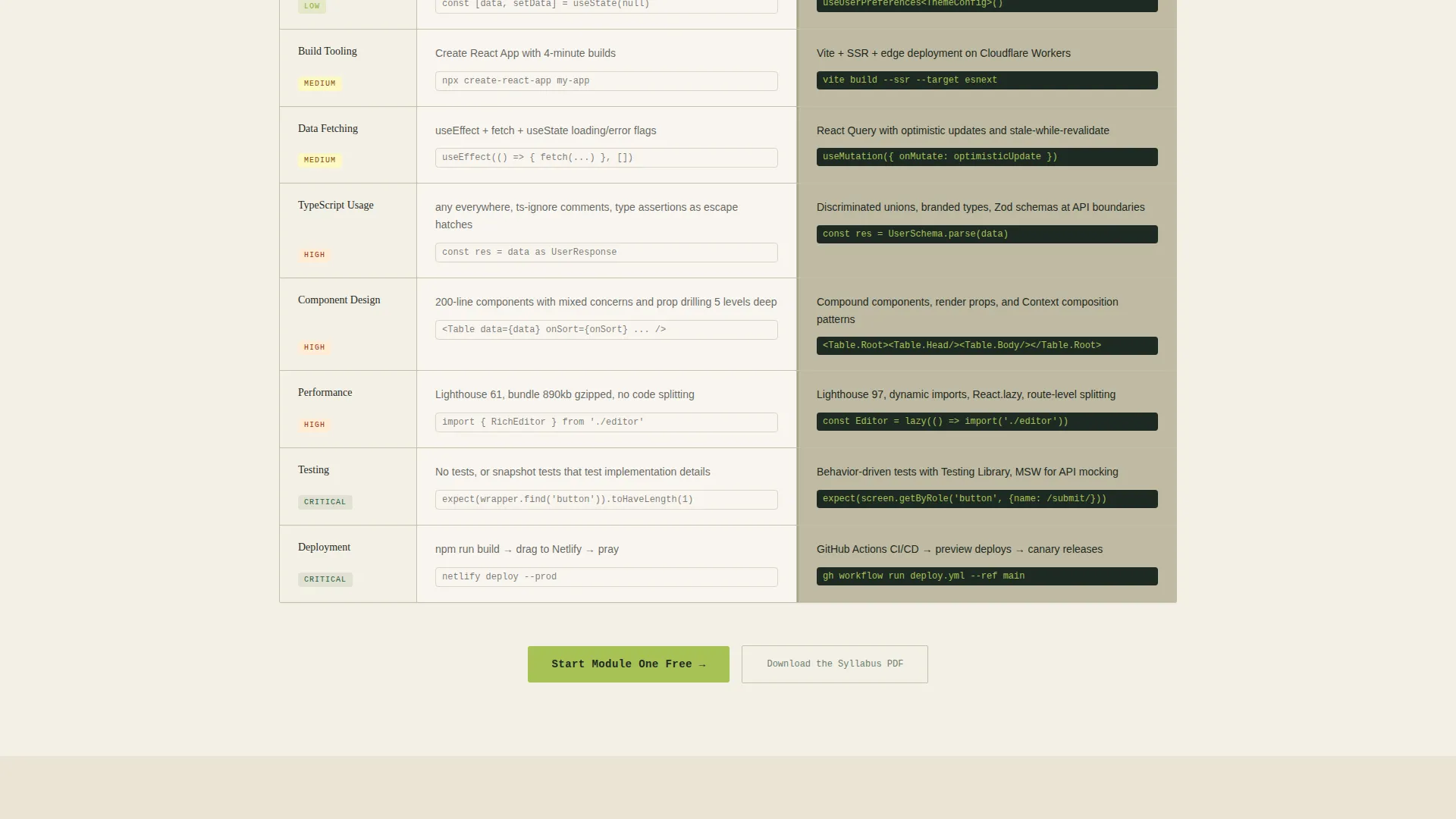Click npm run build drag to Netlify text
This screenshot has height=819, width=1456.
click(526, 549)
